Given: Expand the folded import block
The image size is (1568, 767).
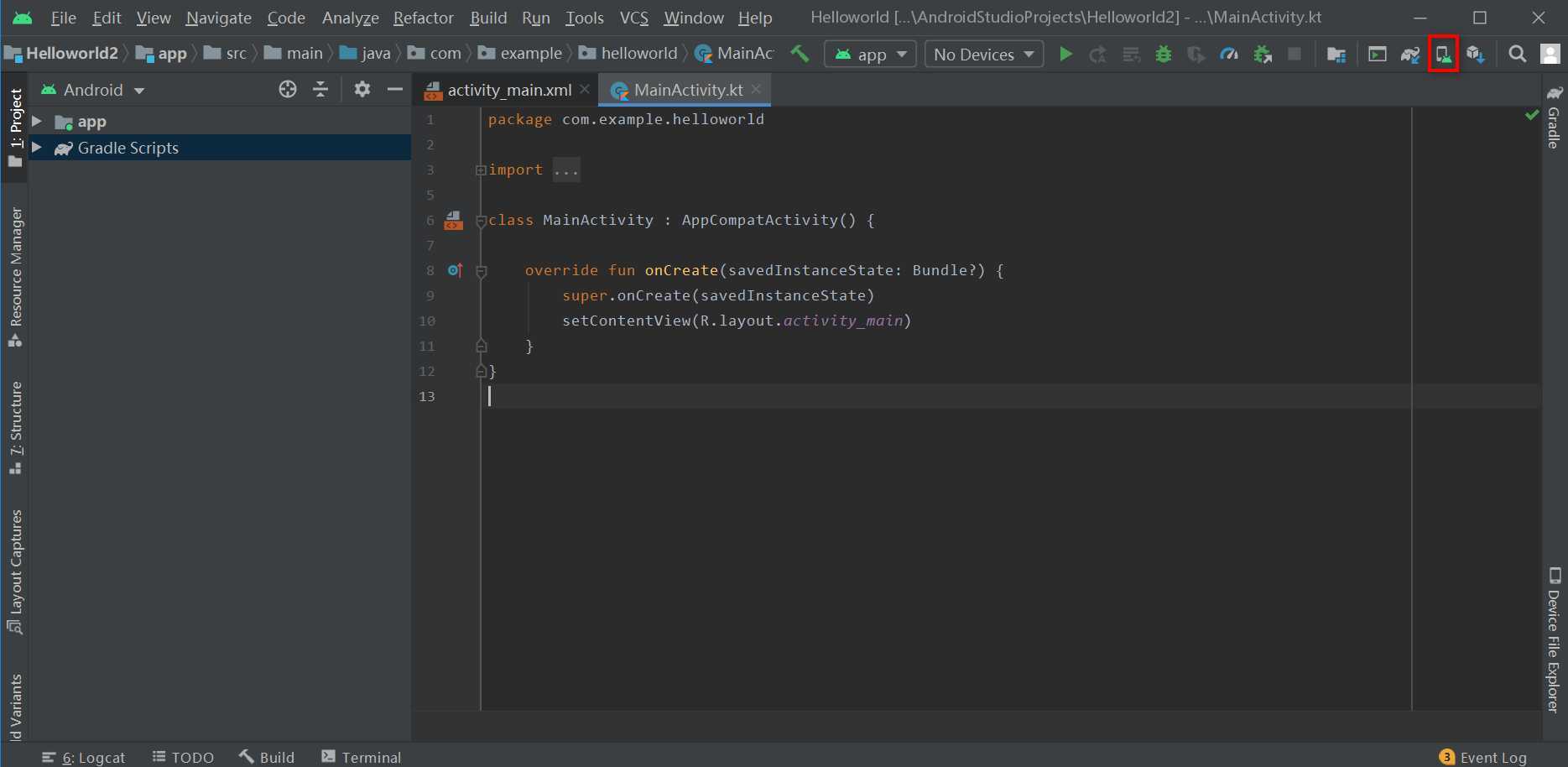Looking at the screenshot, I should [481, 170].
